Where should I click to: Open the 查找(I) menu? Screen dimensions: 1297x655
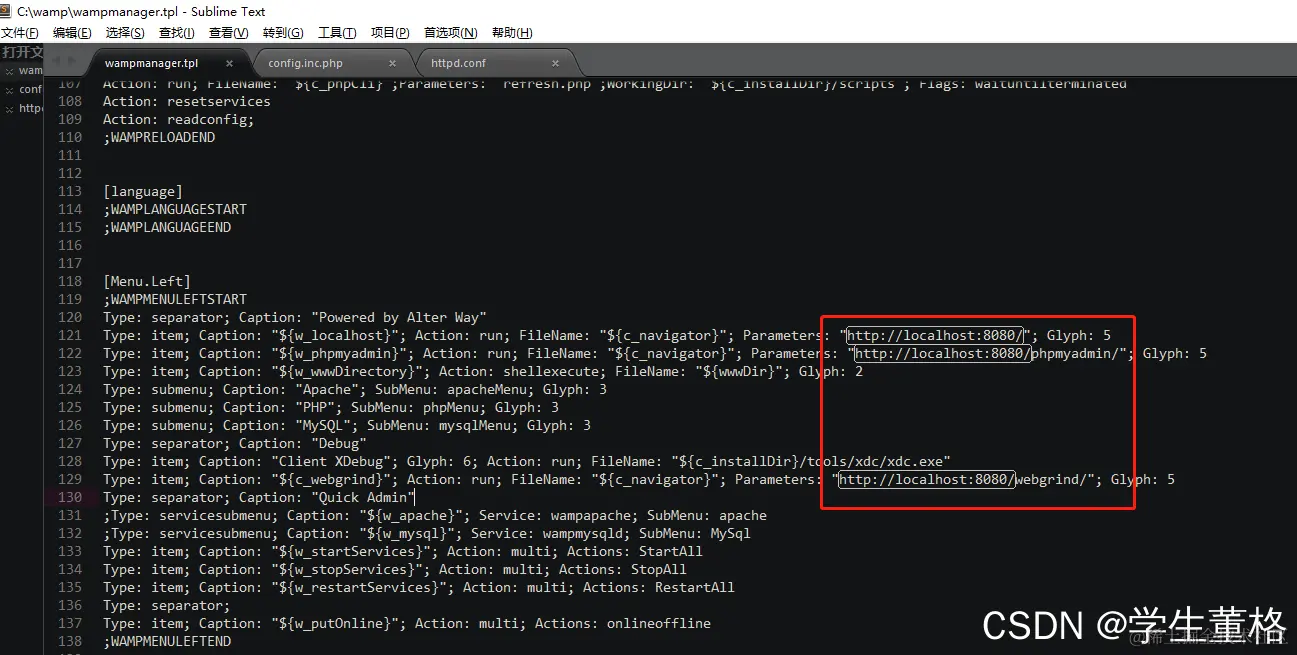point(177,33)
